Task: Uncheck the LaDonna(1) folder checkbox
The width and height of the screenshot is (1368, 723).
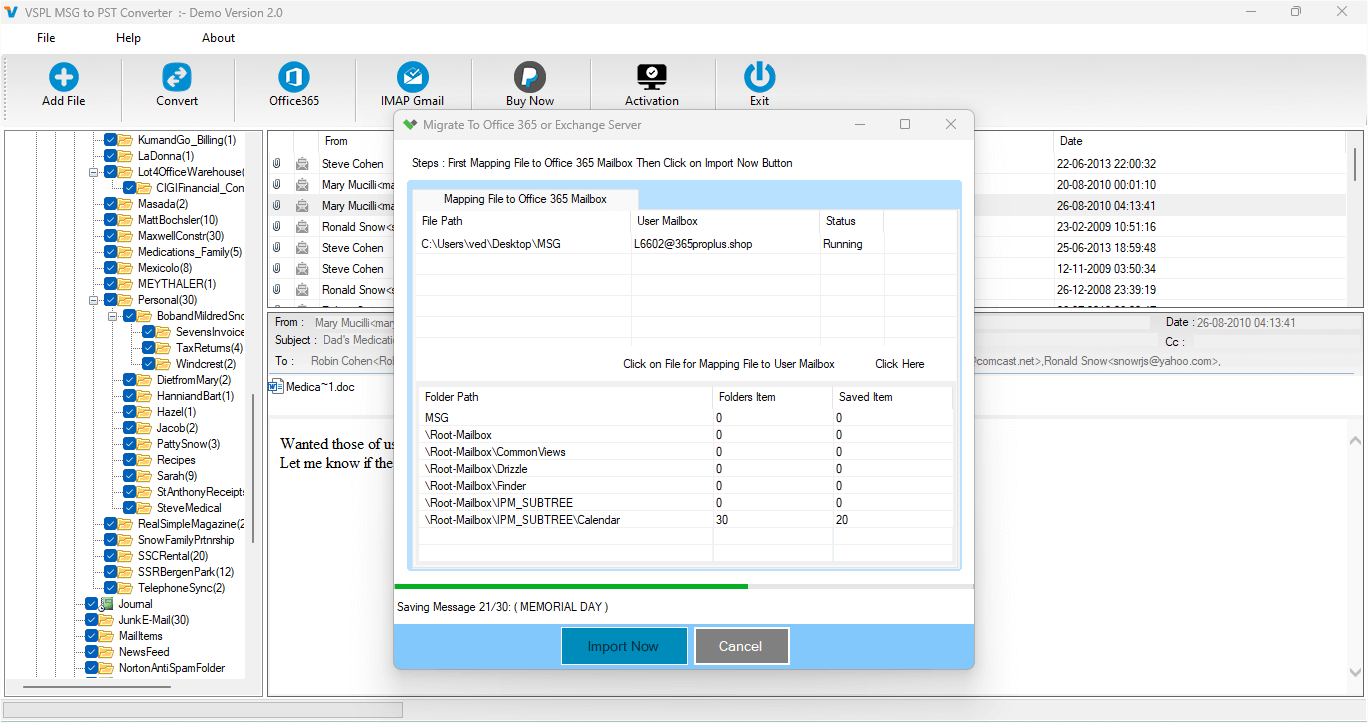Action: [111, 156]
